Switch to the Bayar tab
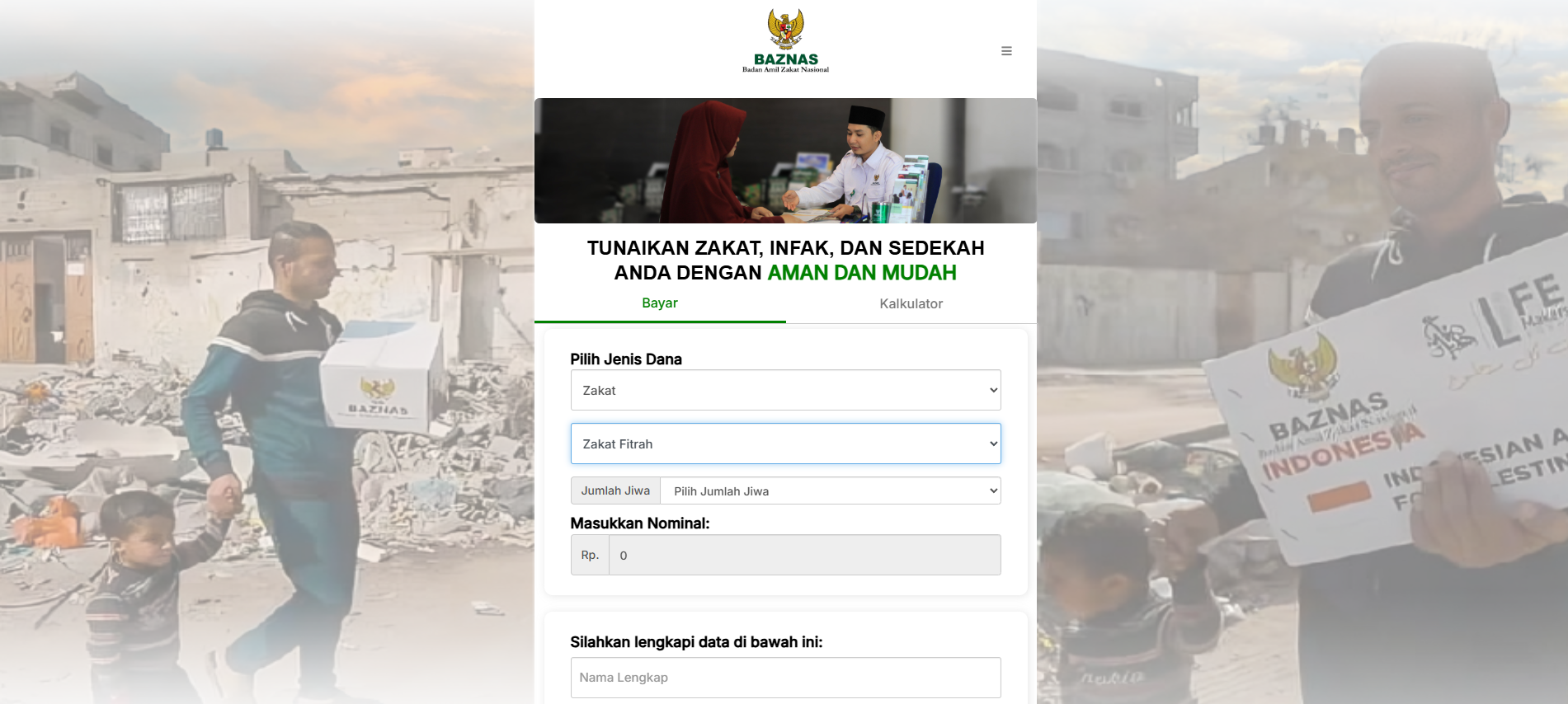Viewport: 1568px width, 704px height. point(660,303)
